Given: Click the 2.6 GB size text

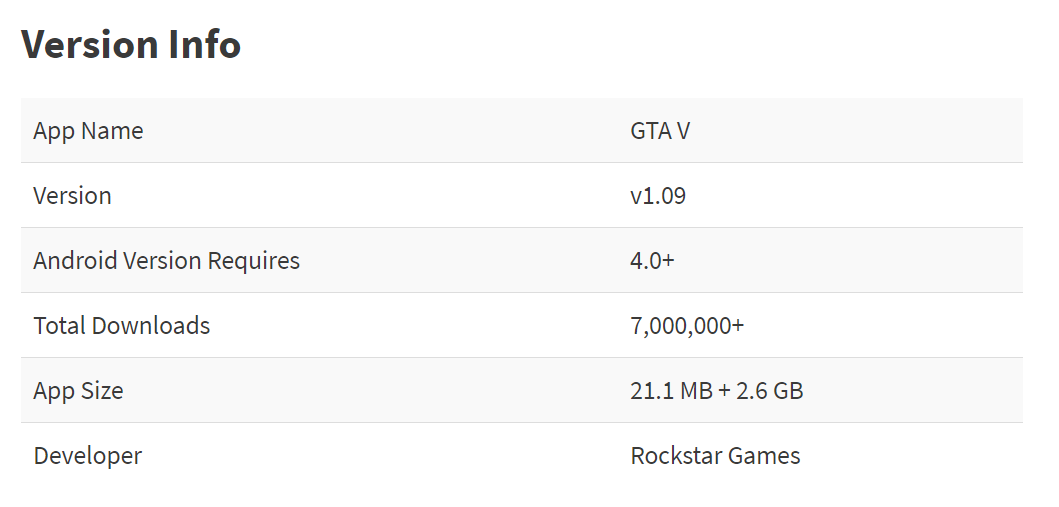Looking at the screenshot, I should point(769,391).
